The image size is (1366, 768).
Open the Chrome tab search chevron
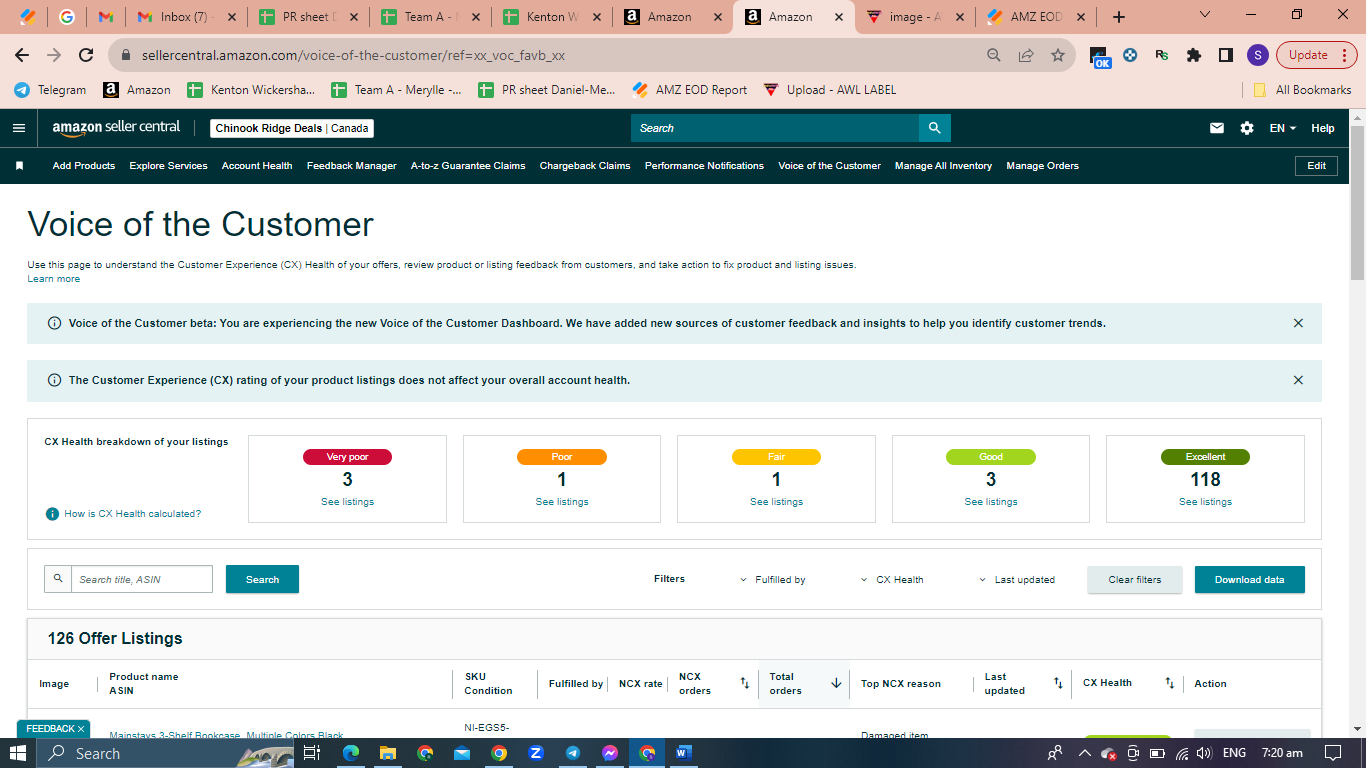[1204, 15]
